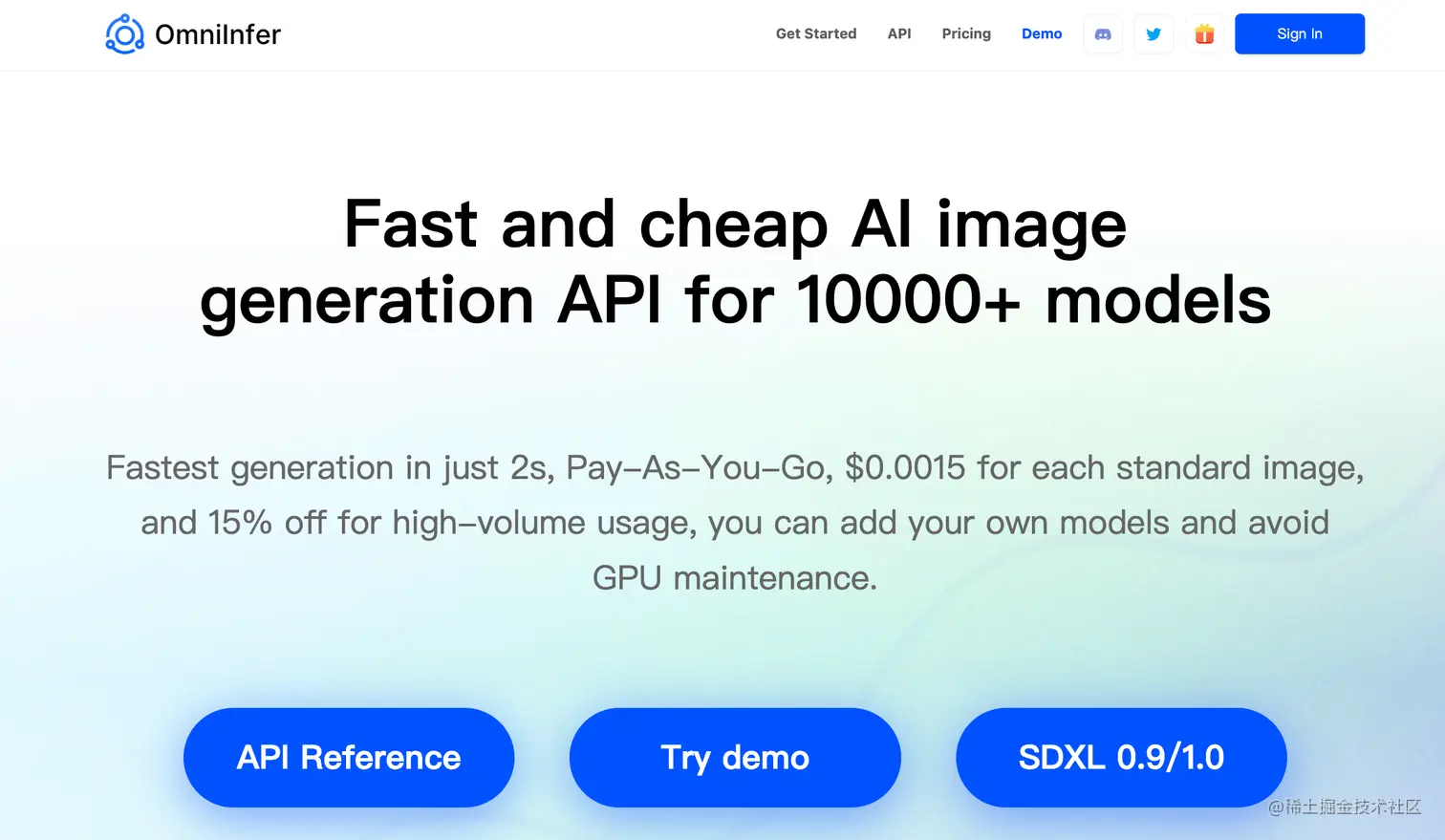Click the subtitle line 'GPU maintenance.'
The height and width of the screenshot is (840, 1445).
pos(735,578)
